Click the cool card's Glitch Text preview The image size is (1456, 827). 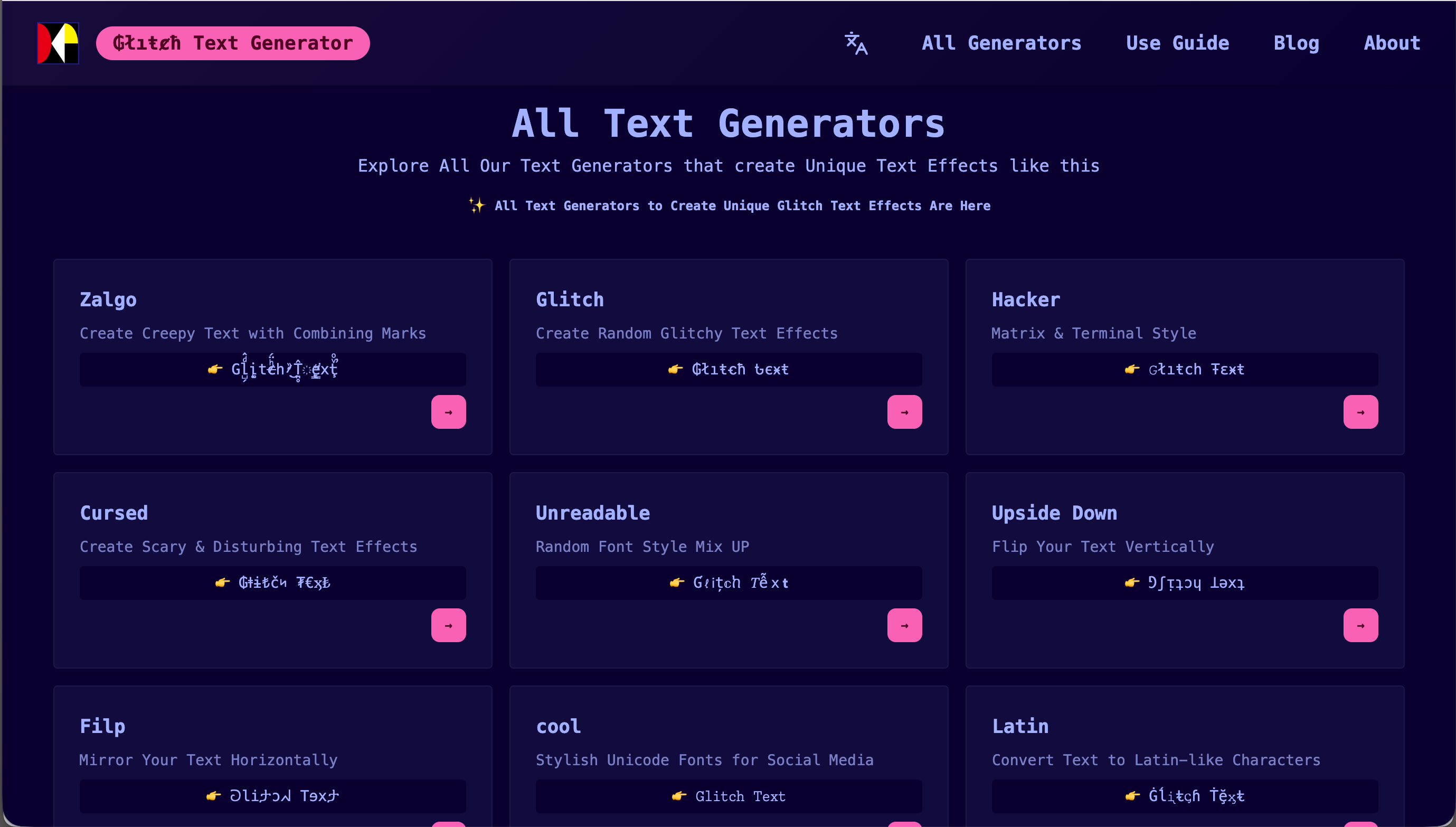[x=729, y=796]
